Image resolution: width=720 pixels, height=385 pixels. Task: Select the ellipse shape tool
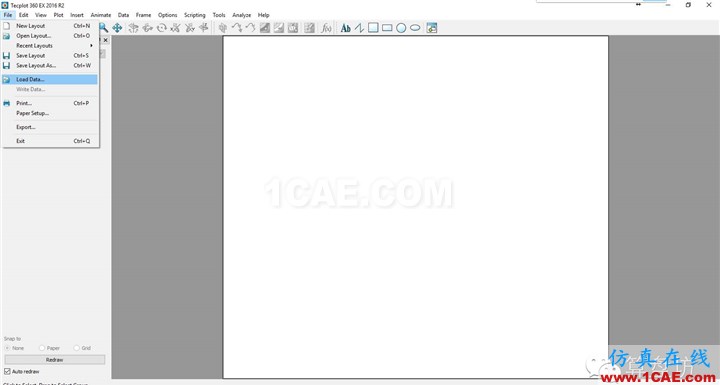pos(415,28)
